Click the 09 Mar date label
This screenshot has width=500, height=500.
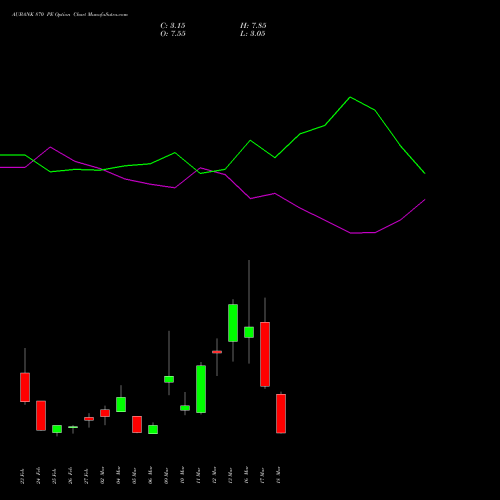point(166,475)
